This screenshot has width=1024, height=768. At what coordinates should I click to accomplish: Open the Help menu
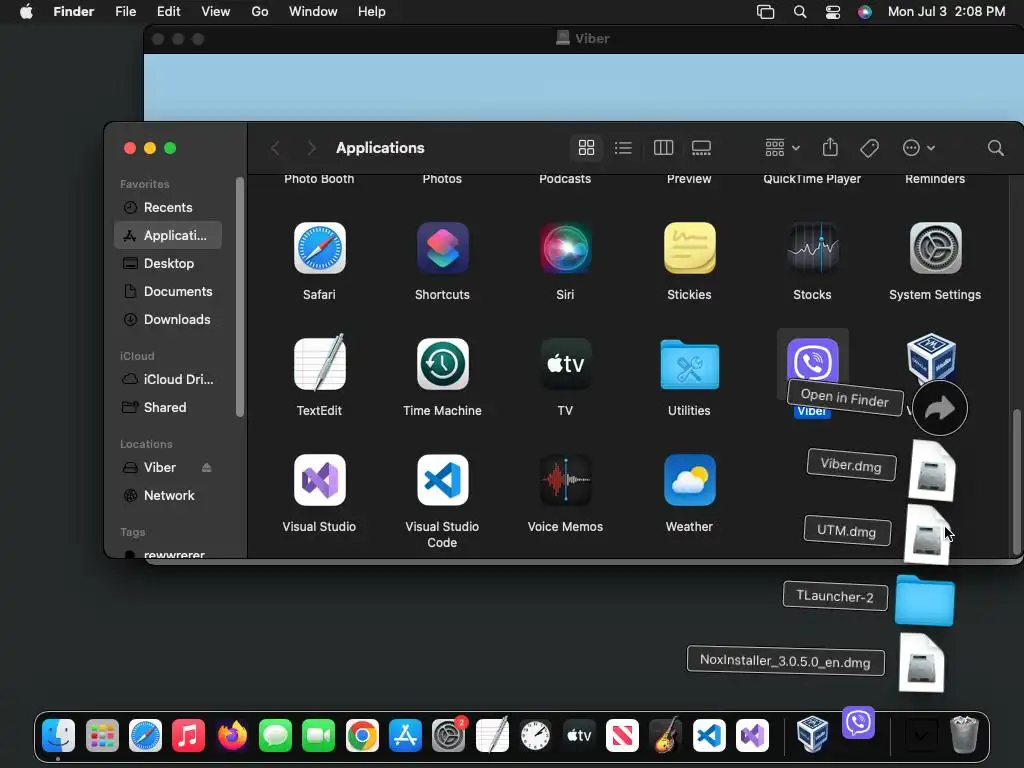372,12
